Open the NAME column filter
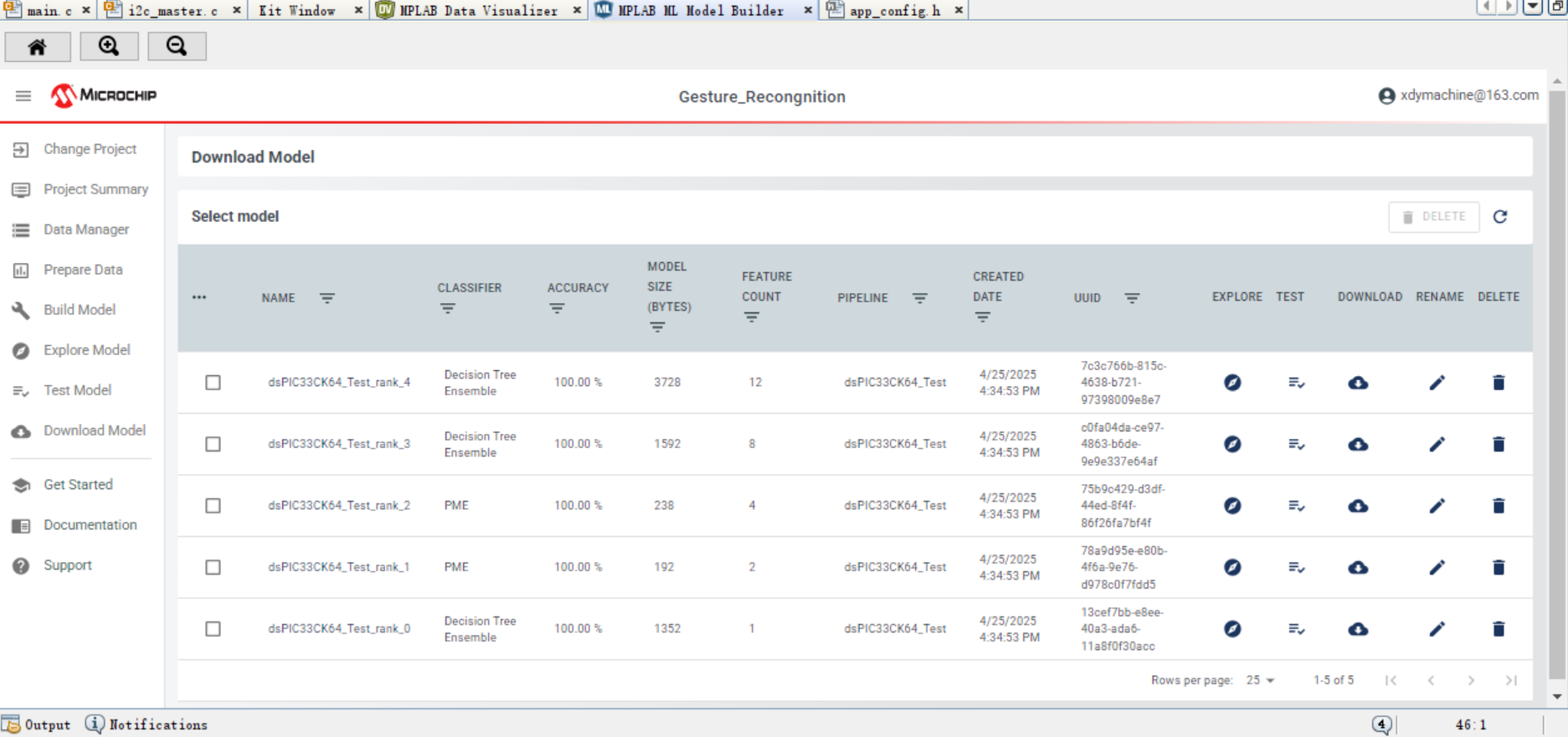This screenshot has height=737, width=1568. [327, 298]
